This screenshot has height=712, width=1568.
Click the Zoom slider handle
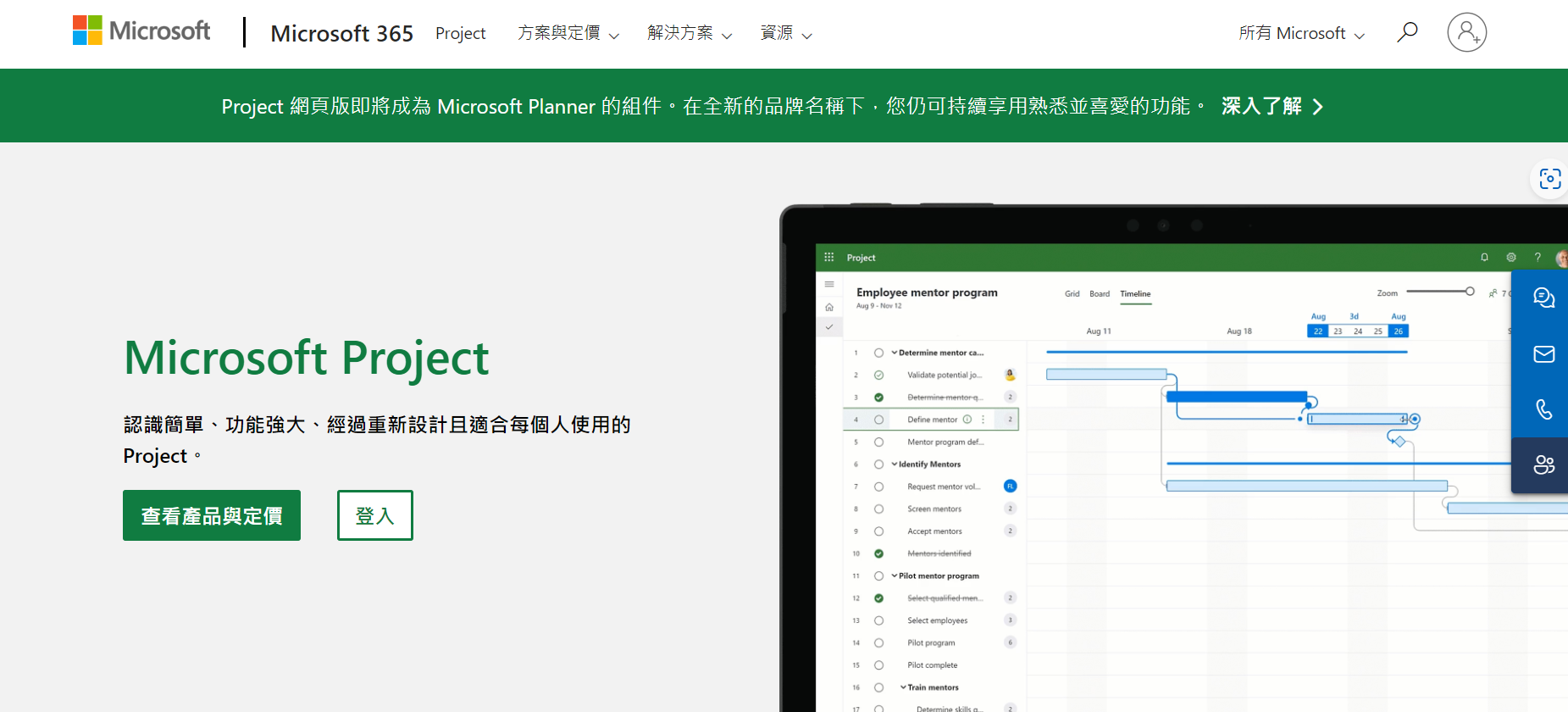click(1470, 292)
